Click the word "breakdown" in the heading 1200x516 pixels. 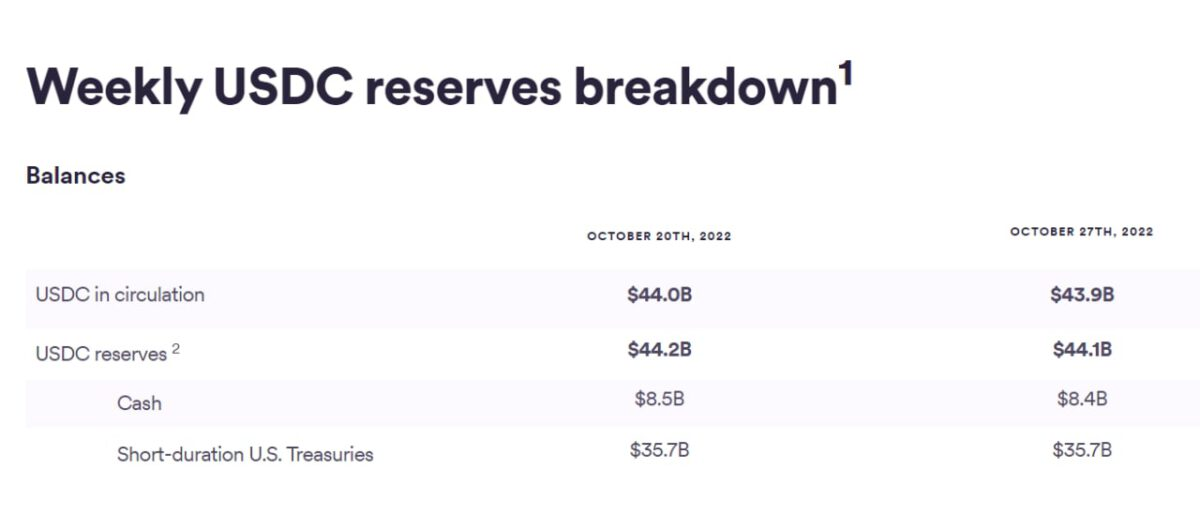[x=705, y=88]
